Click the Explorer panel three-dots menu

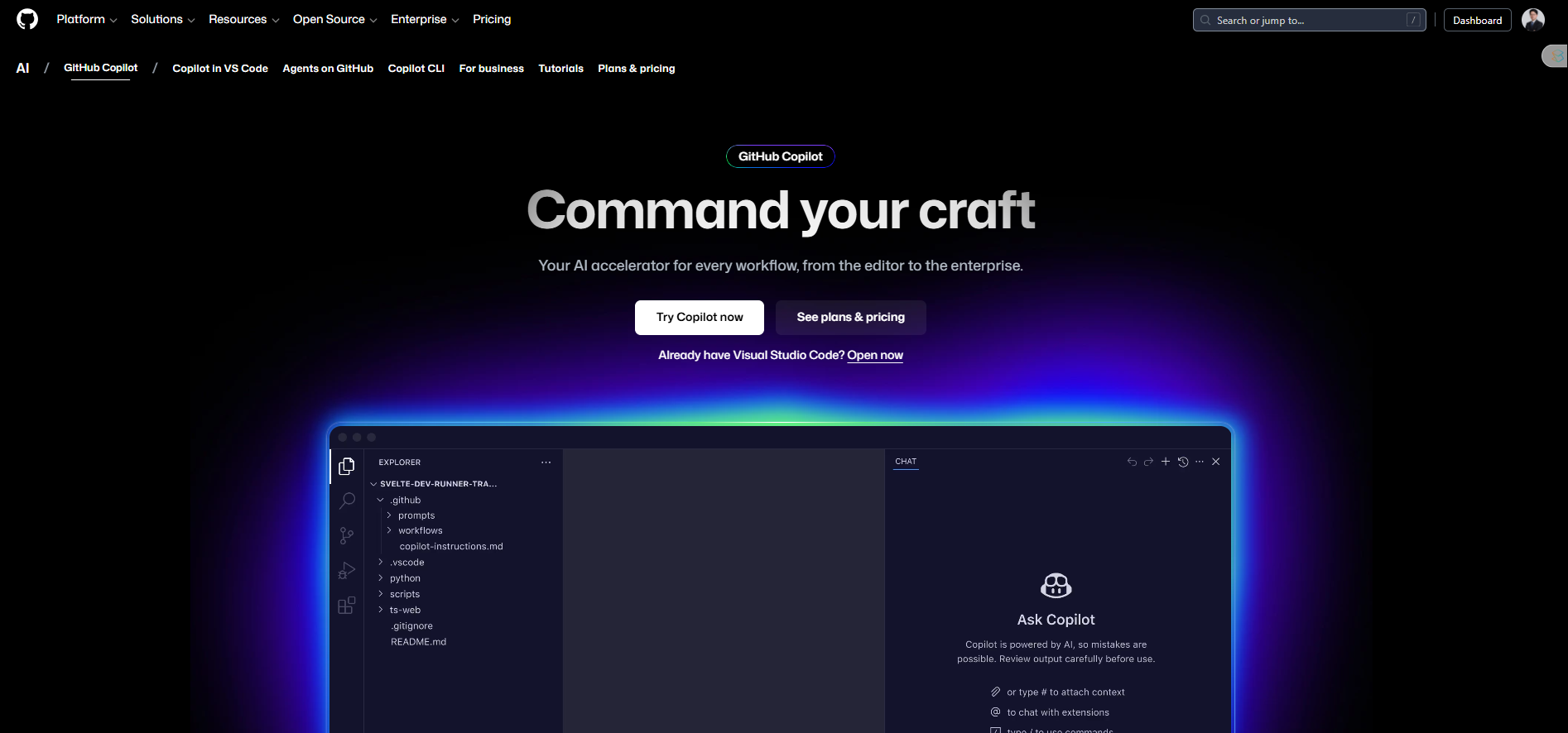[x=546, y=462]
